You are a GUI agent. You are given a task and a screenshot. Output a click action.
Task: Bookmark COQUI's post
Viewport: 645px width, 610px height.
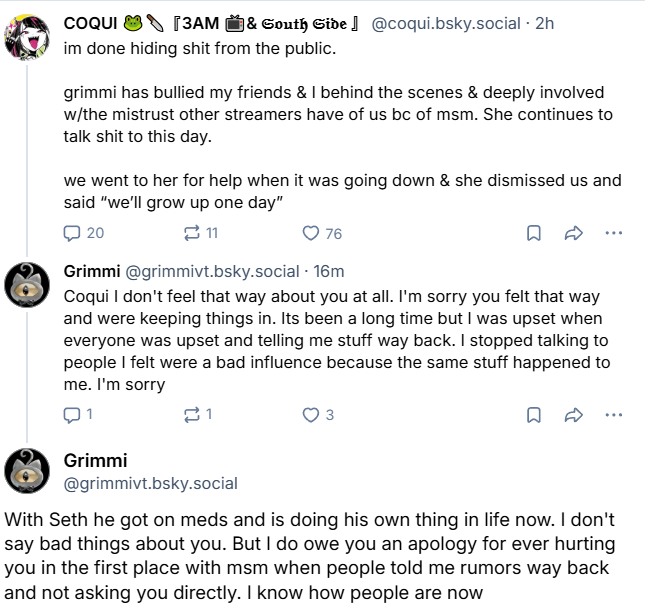[534, 233]
